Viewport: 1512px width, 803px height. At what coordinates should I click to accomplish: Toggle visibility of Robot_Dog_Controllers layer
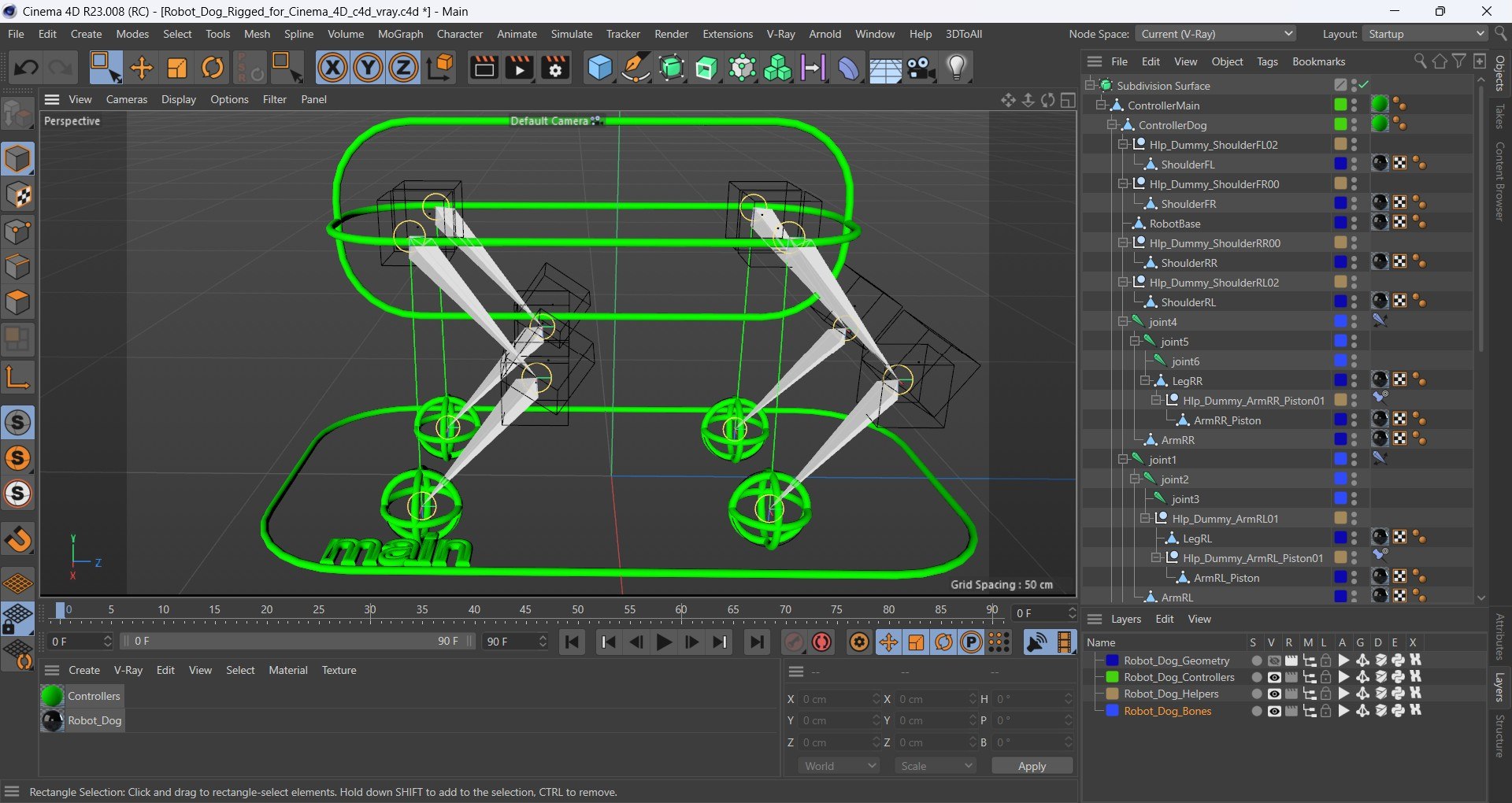tap(1274, 677)
